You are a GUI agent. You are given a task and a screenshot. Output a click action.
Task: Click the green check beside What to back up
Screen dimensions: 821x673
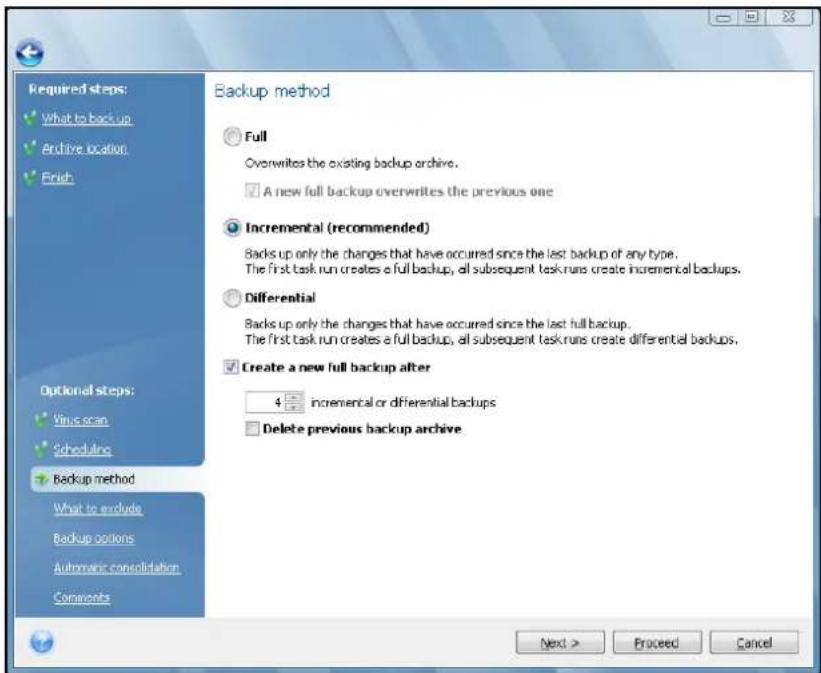(30, 118)
